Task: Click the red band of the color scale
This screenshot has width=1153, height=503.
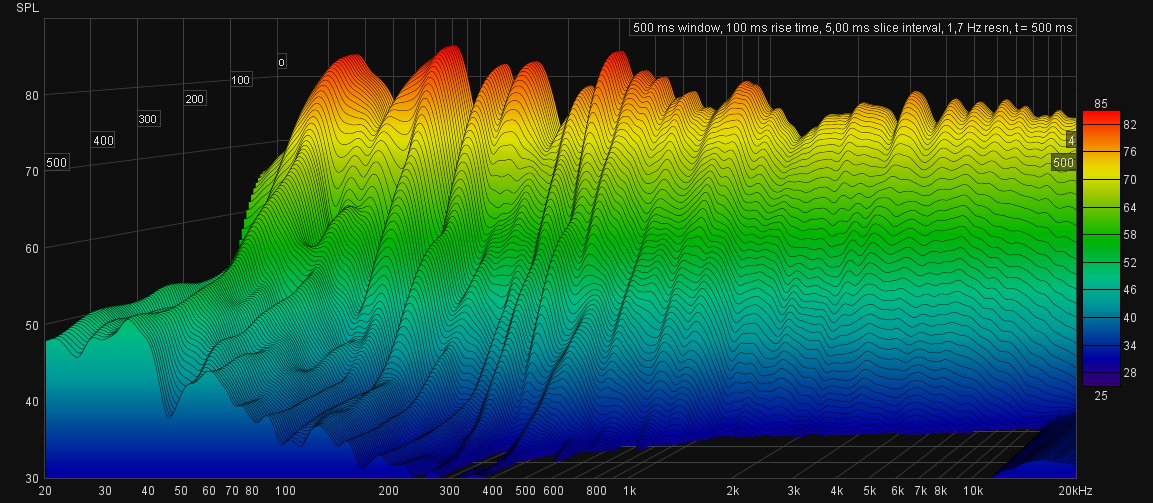Action: [1100, 118]
